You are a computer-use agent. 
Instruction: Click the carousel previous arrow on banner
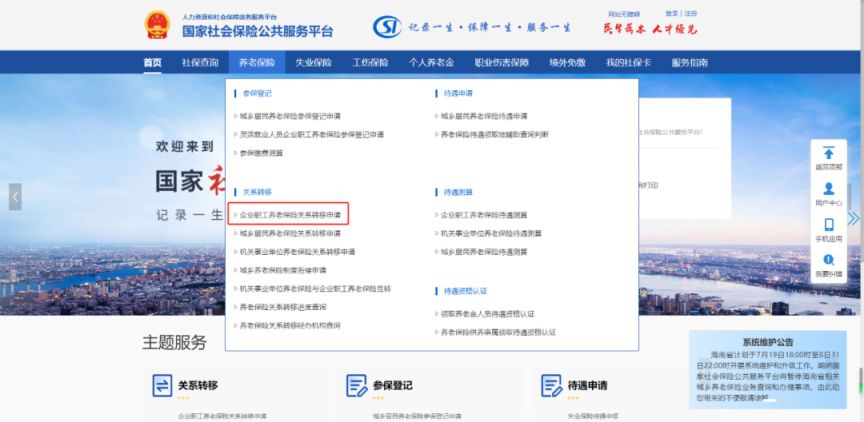pyautogui.click(x=15, y=197)
